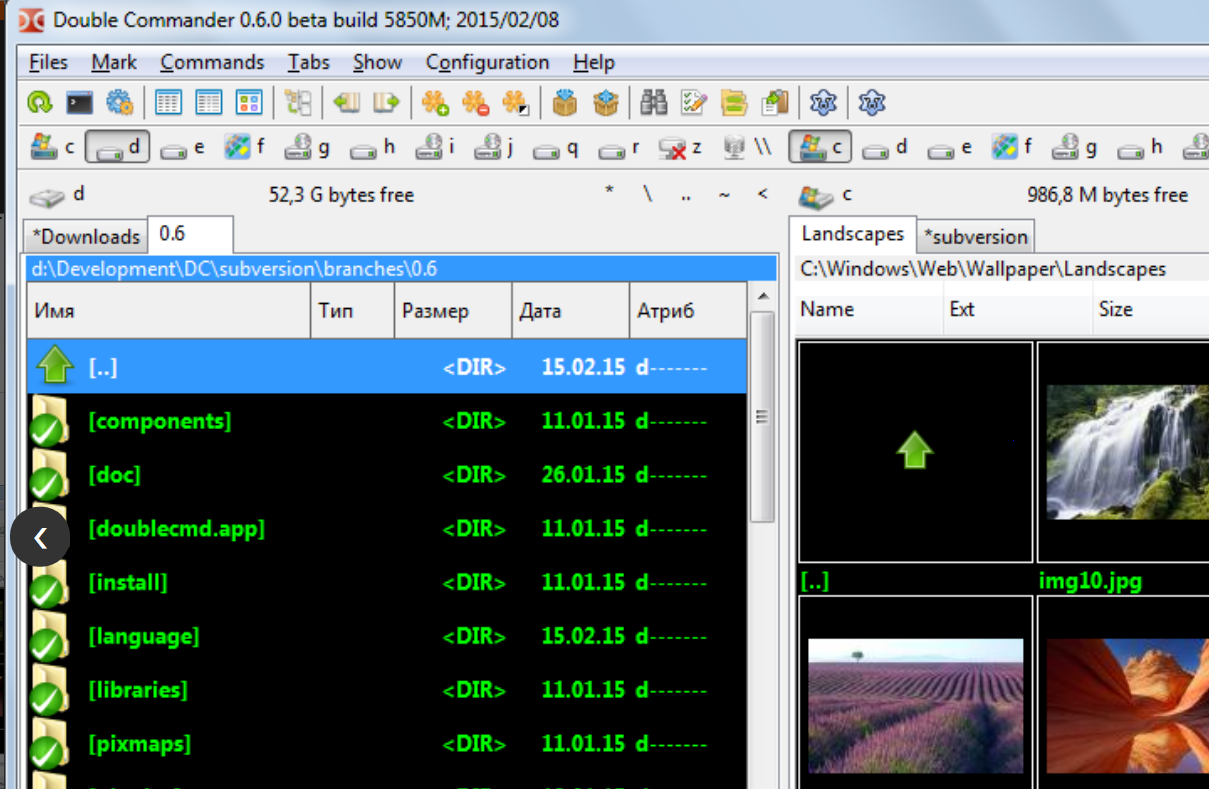Open right panel drive c dropdown

click(x=824, y=195)
